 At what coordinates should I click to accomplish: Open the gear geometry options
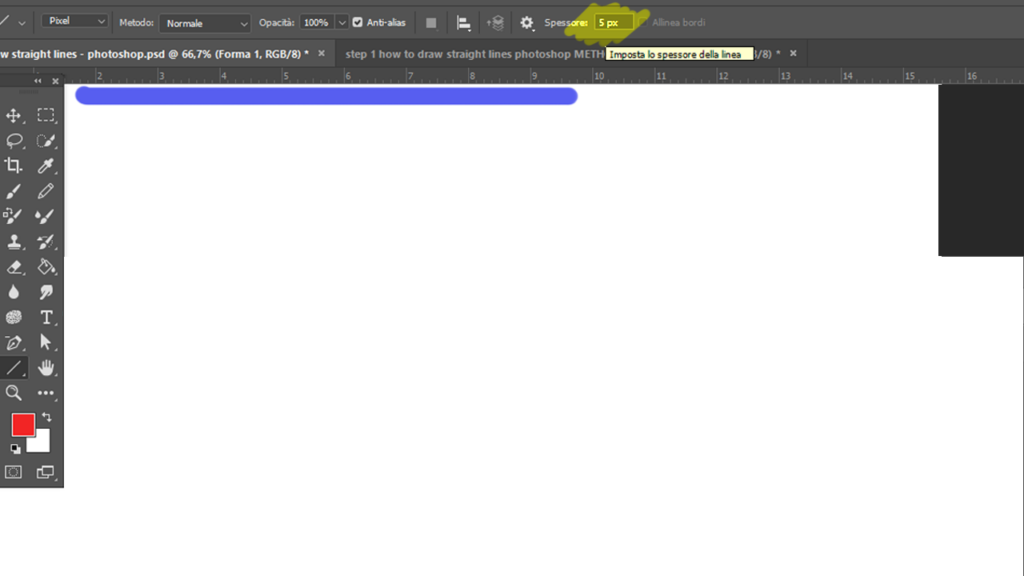tap(527, 22)
